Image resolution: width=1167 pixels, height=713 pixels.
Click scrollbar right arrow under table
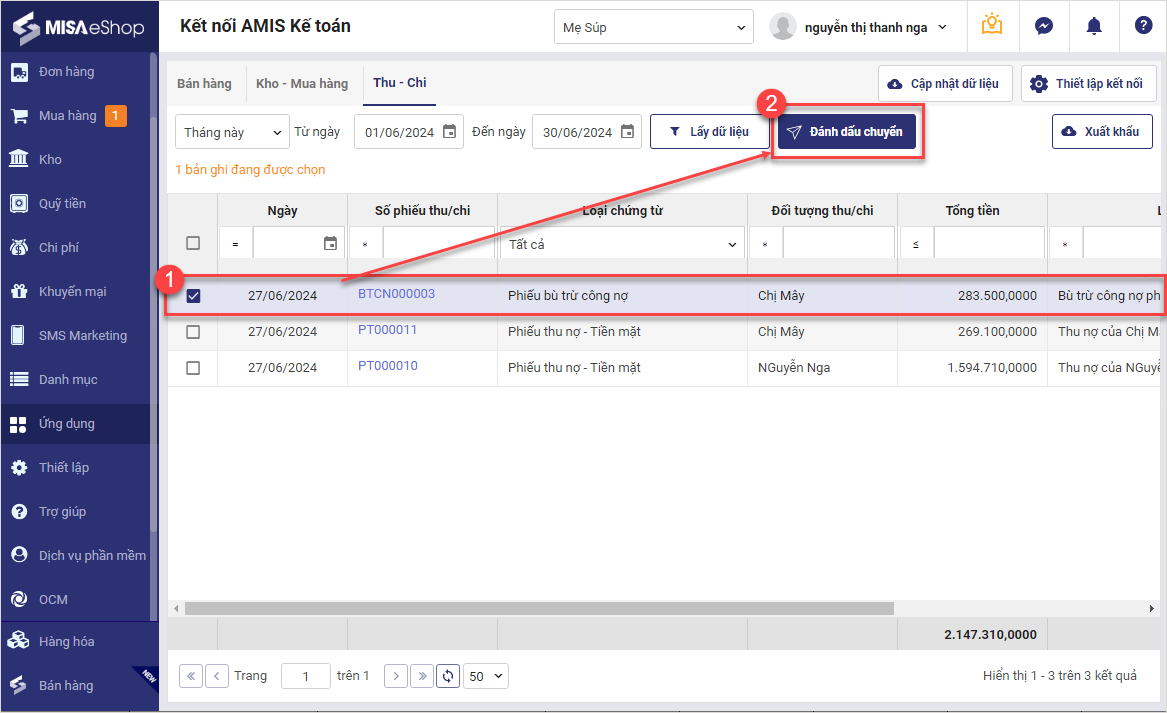(1152, 609)
